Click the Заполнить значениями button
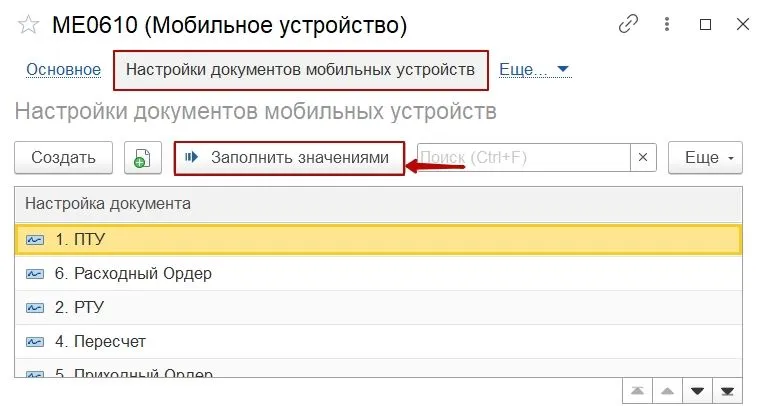This screenshot has height=406, width=764. [x=289, y=158]
